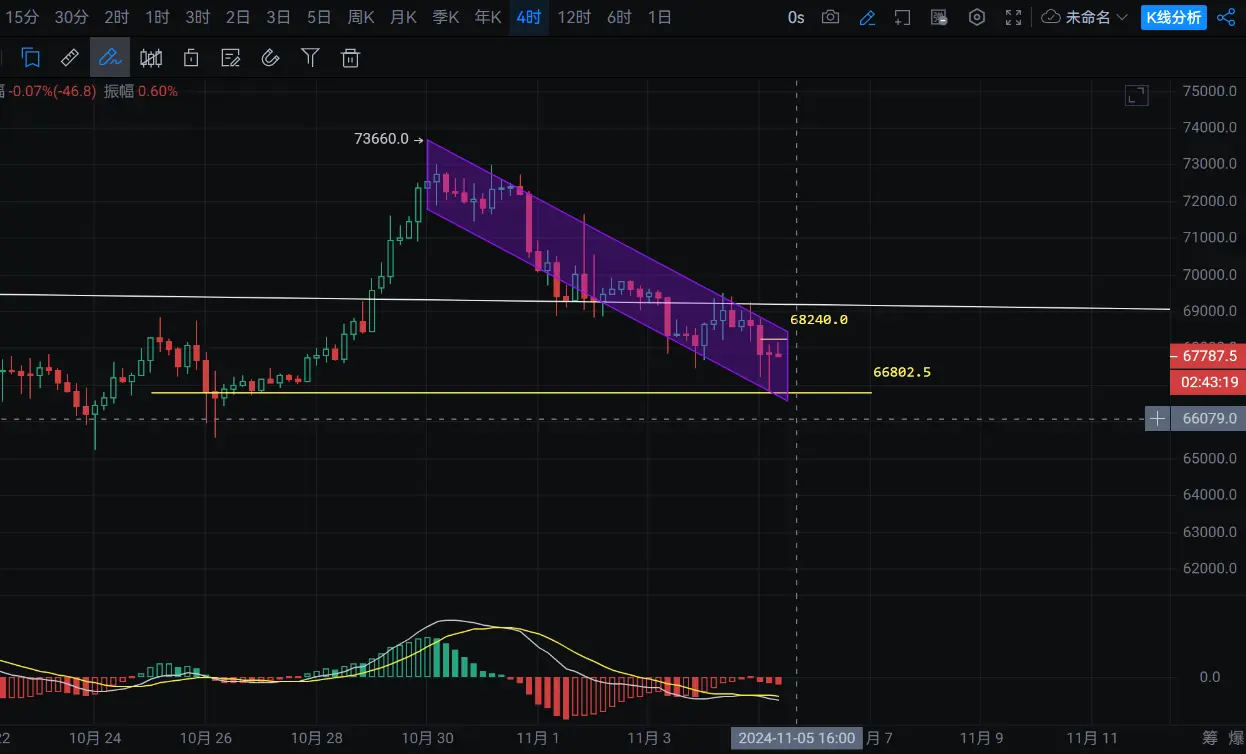
Task: Share the chart
Action: click(1226, 17)
